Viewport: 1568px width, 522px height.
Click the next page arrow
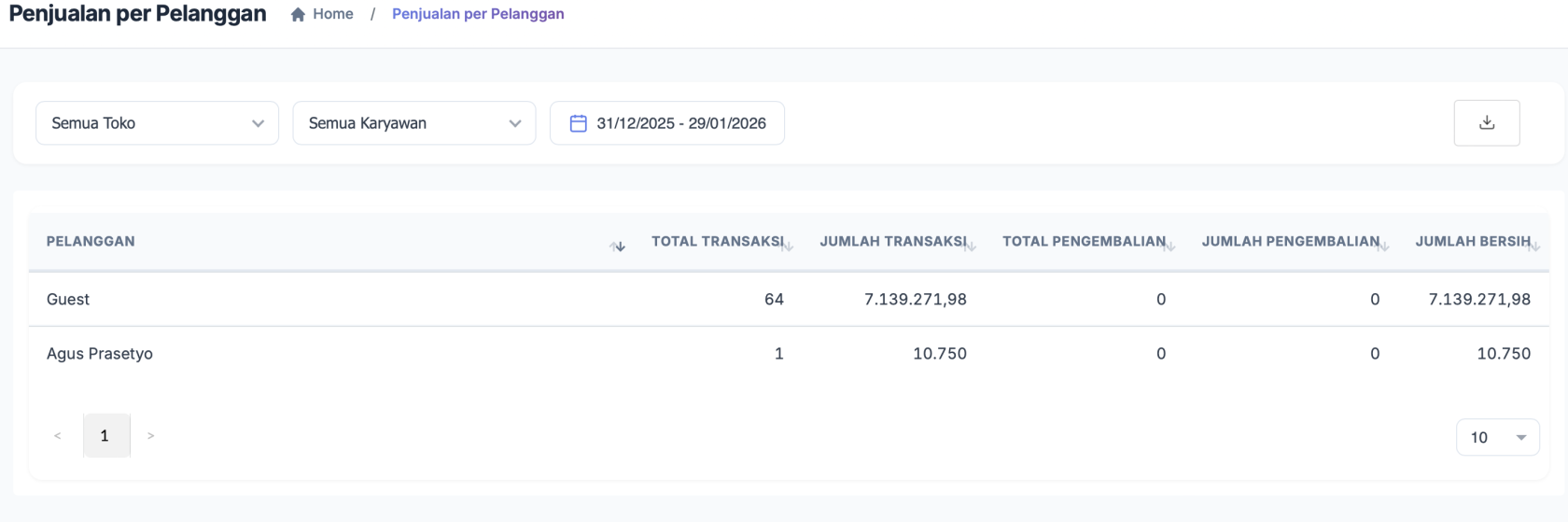(151, 436)
